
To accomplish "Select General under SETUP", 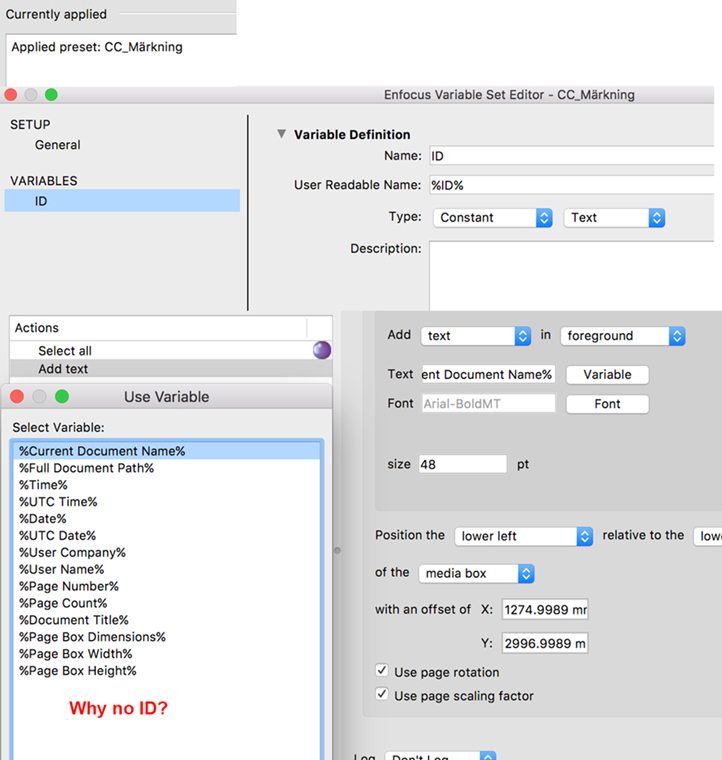I will tap(58, 145).
